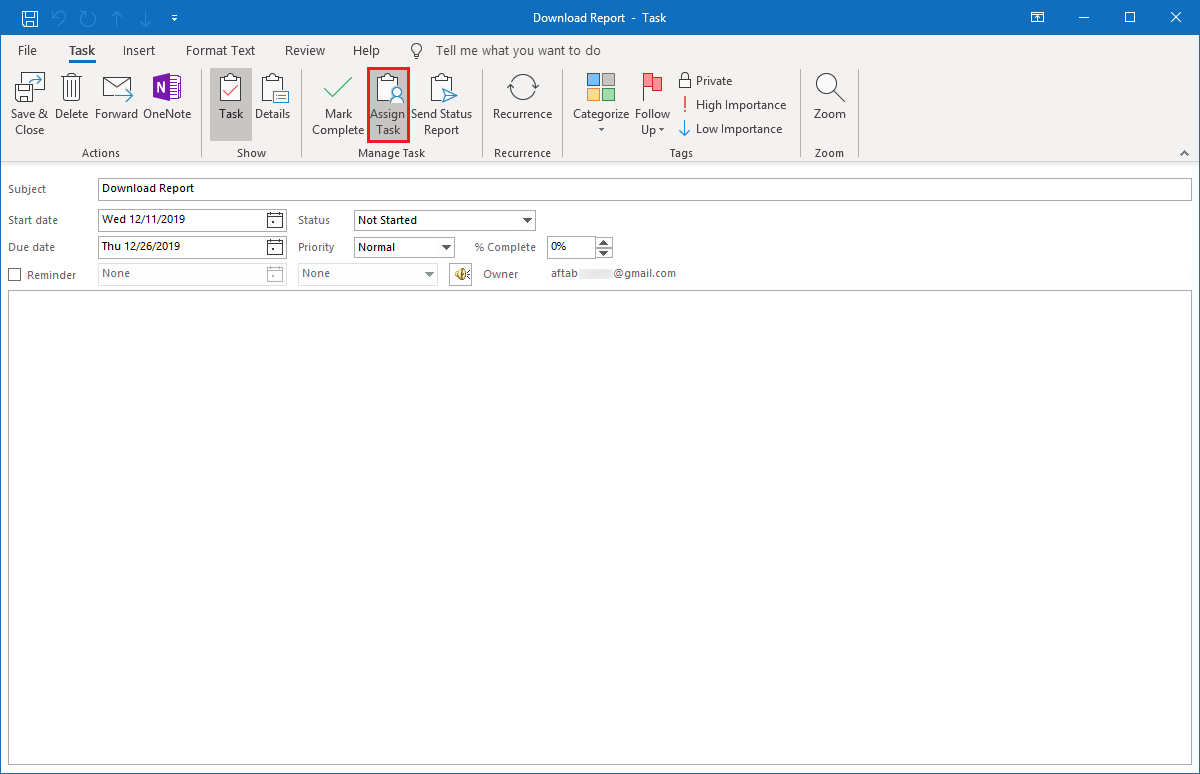Open the File menu
Screen dimensions: 1200x774
[x=27, y=50]
